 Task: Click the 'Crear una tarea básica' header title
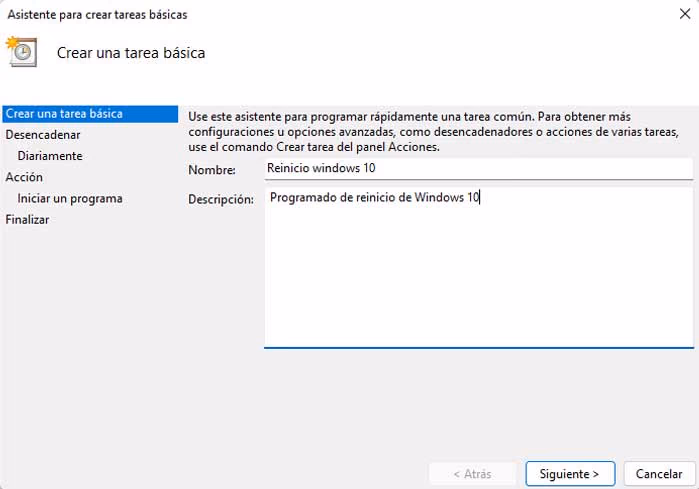131,53
